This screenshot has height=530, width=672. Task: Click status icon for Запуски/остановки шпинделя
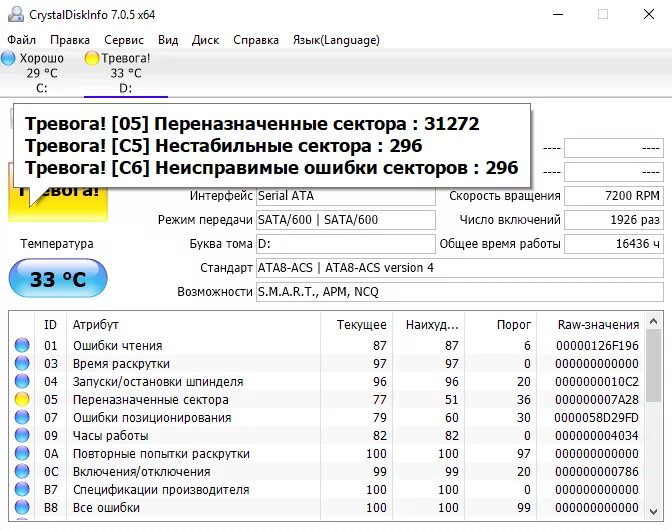[x=22, y=381]
